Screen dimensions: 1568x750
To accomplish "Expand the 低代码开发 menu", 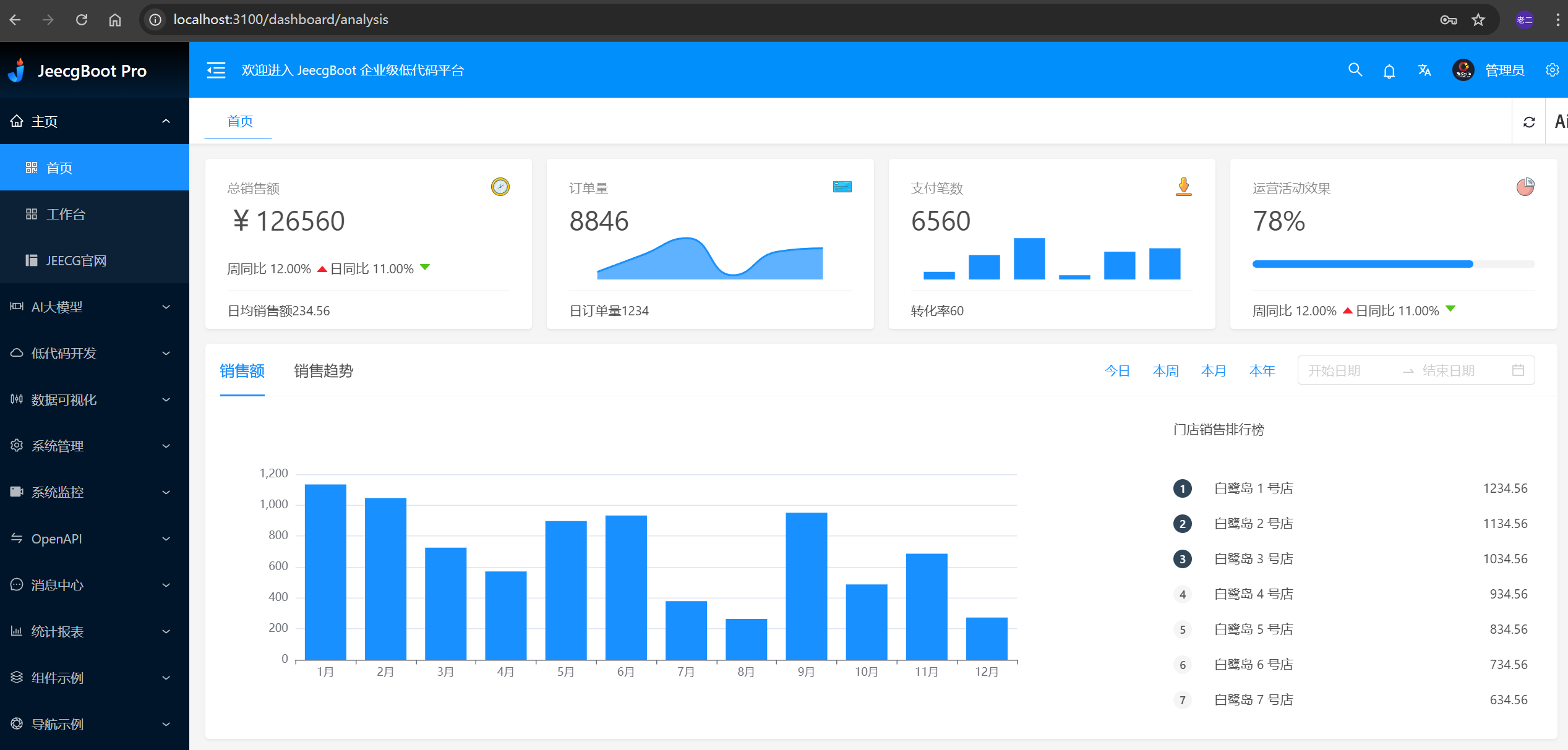I will coord(95,353).
